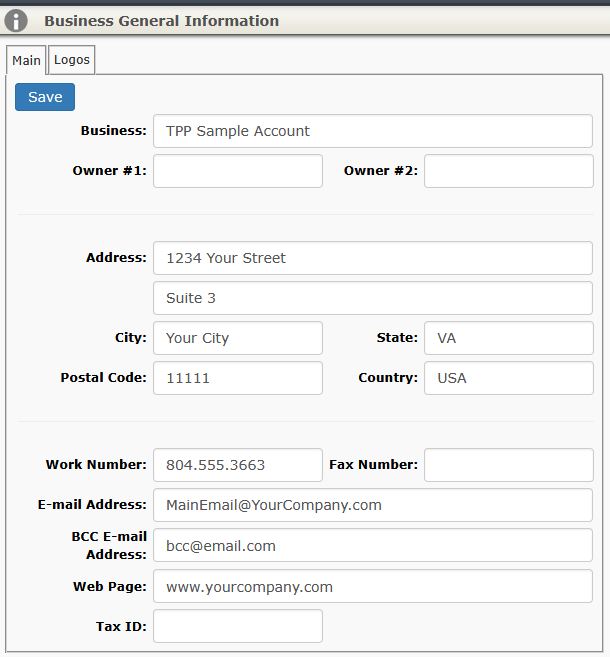This screenshot has width=610, height=657.
Task: Edit the Web Page field
Action: (x=372, y=587)
